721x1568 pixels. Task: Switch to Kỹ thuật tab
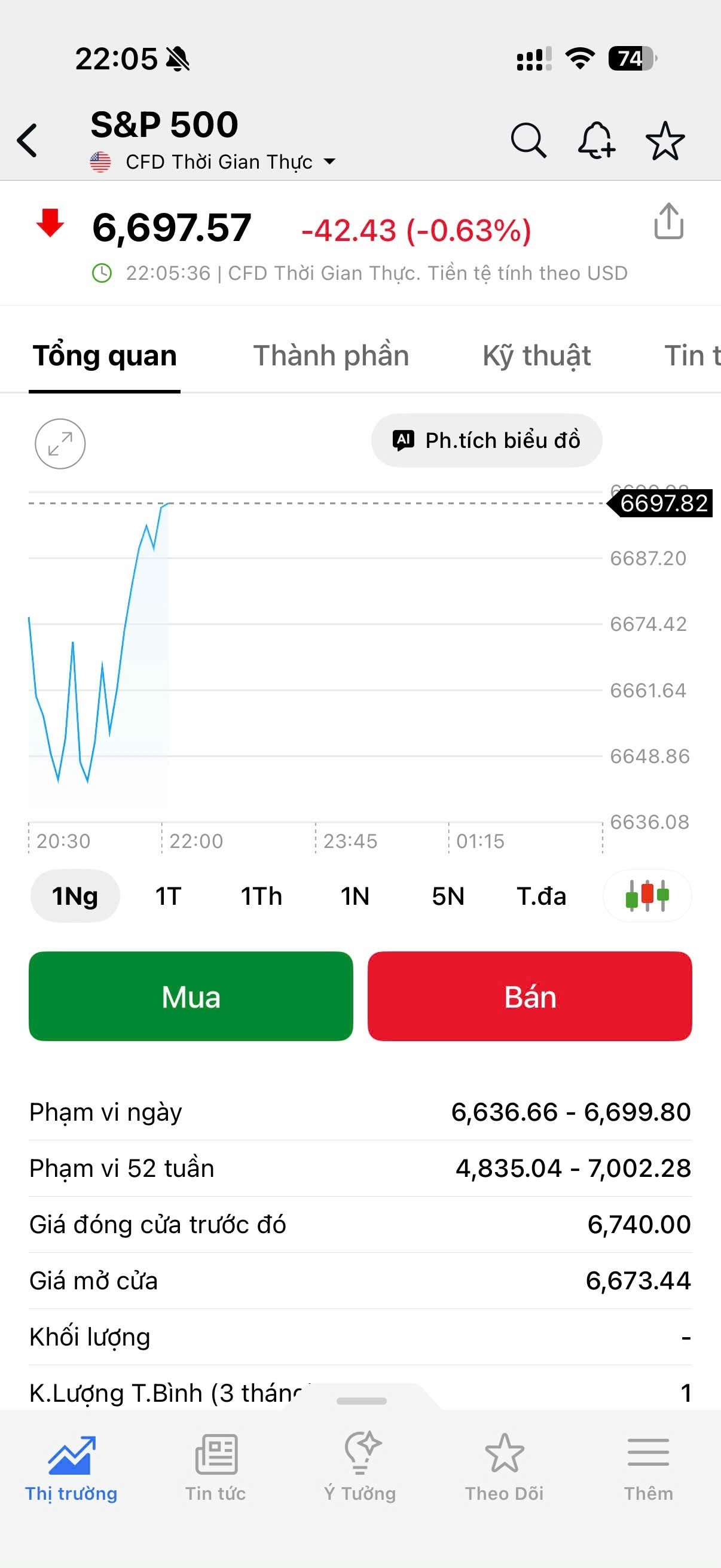pos(537,355)
